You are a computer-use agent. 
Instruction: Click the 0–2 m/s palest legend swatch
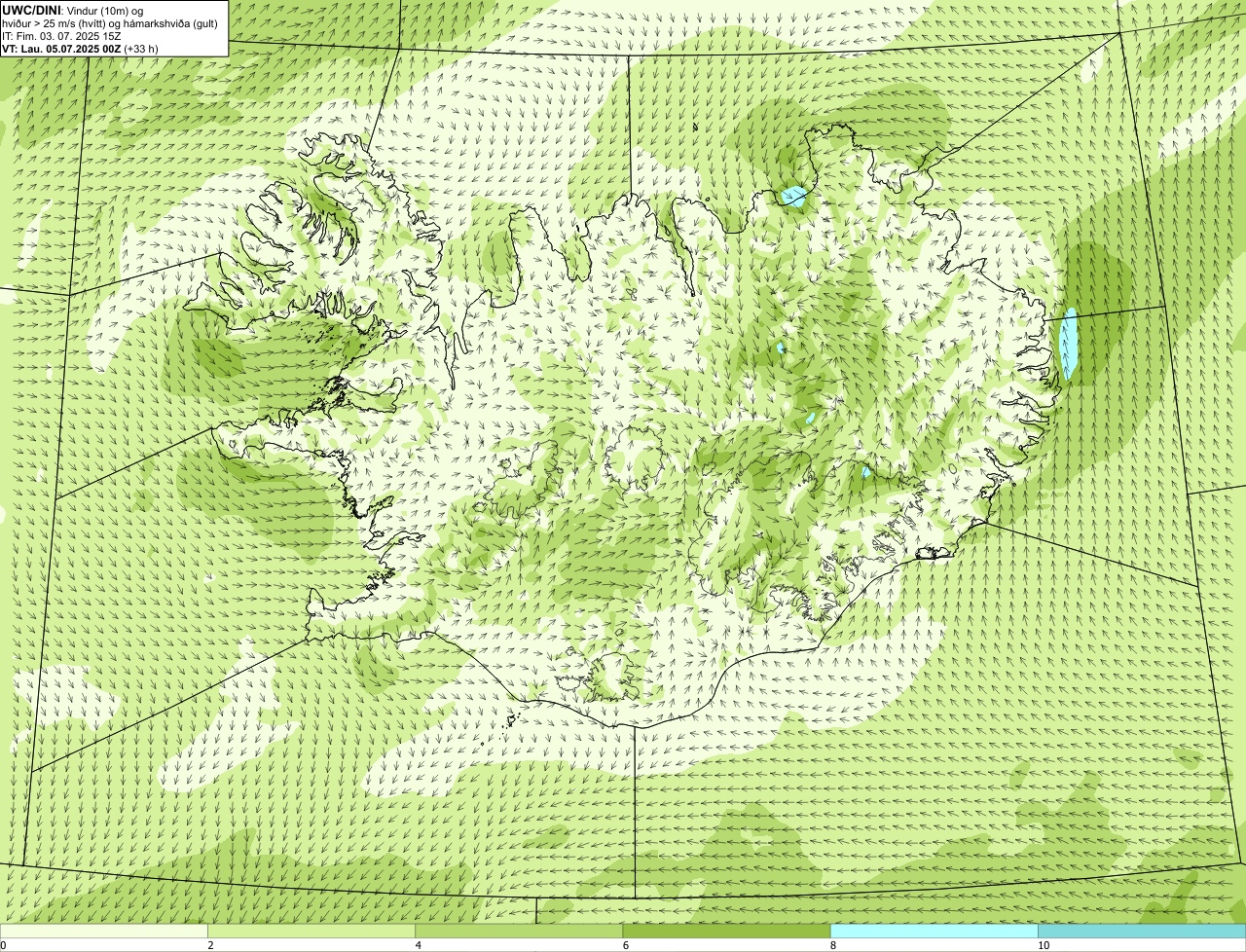click(104, 931)
